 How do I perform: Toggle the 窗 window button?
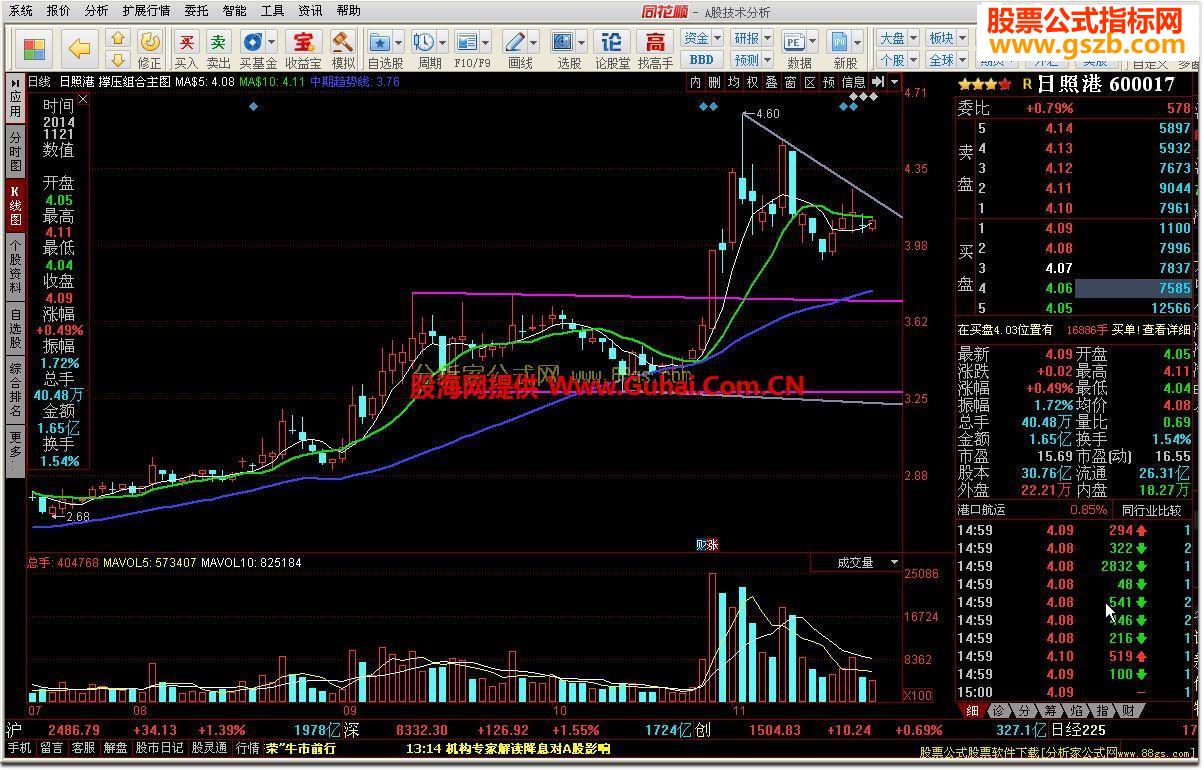coord(790,82)
